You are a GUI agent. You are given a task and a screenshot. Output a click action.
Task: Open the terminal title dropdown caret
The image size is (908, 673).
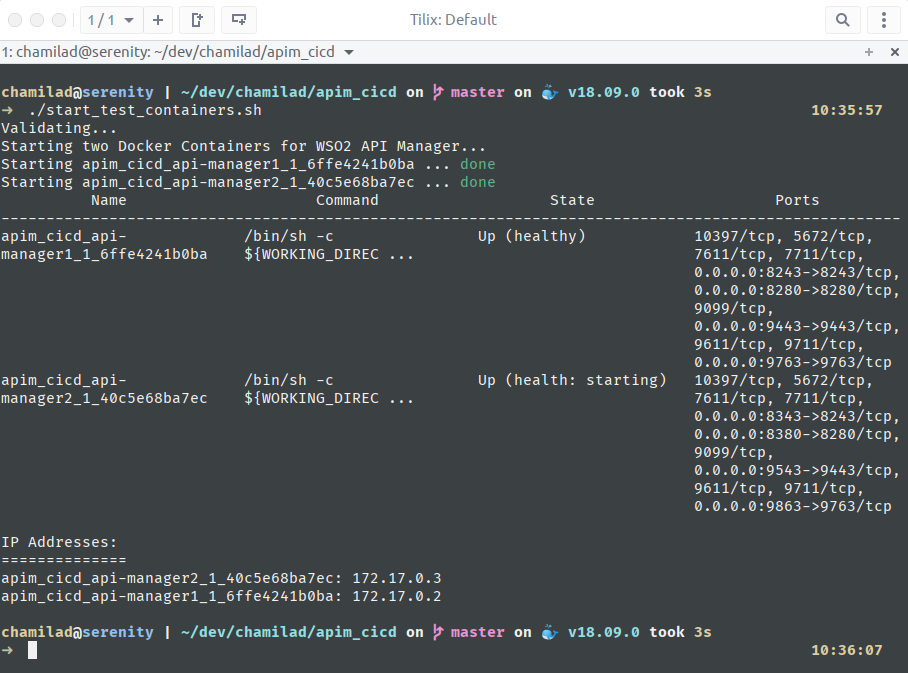[349, 52]
